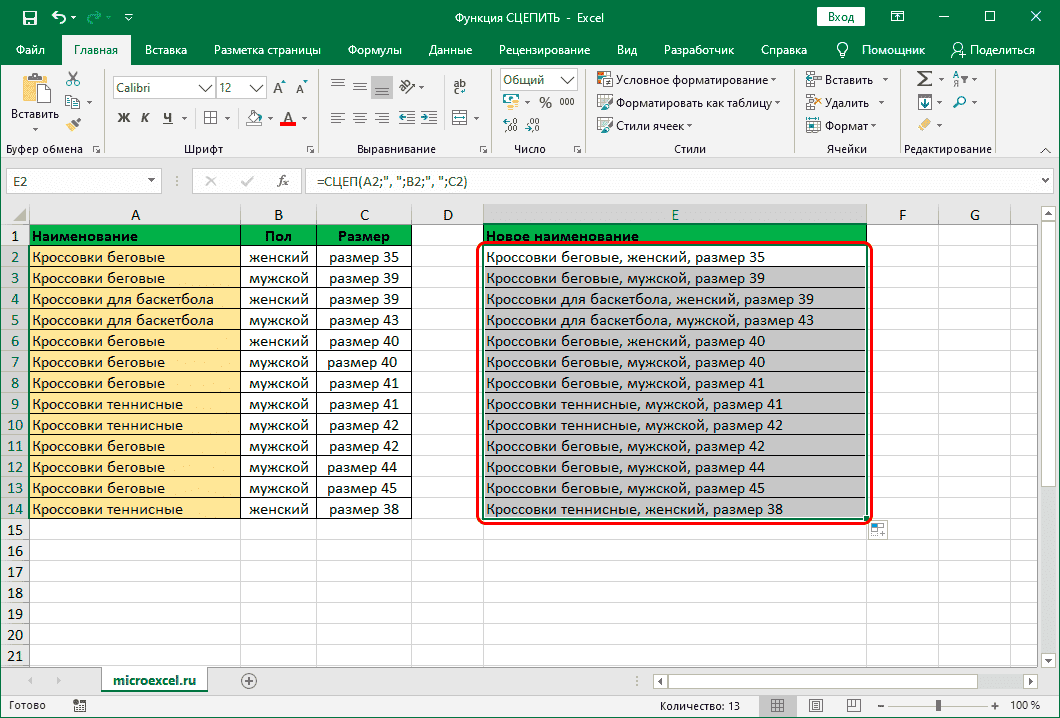1060x718 pixels.
Task: Click the Вход sign-in button
Action: 841,17
